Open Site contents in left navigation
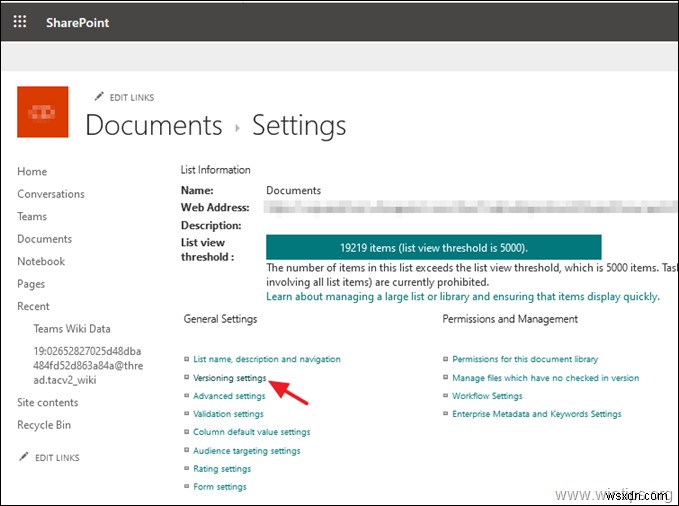The height and width of the screenshot is (506, 679). click(x=48, y=402)
